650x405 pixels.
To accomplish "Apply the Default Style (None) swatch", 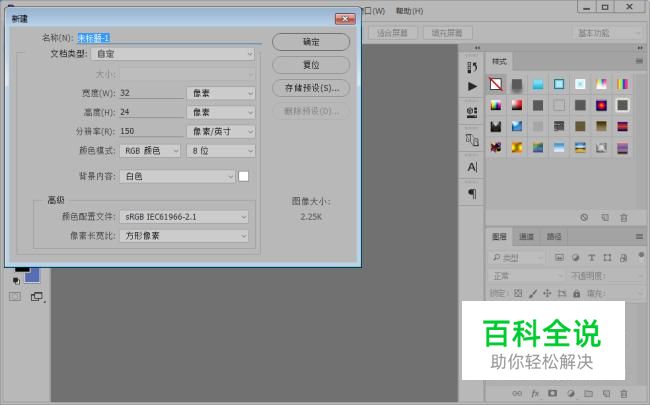I will [x=496, y=84].
